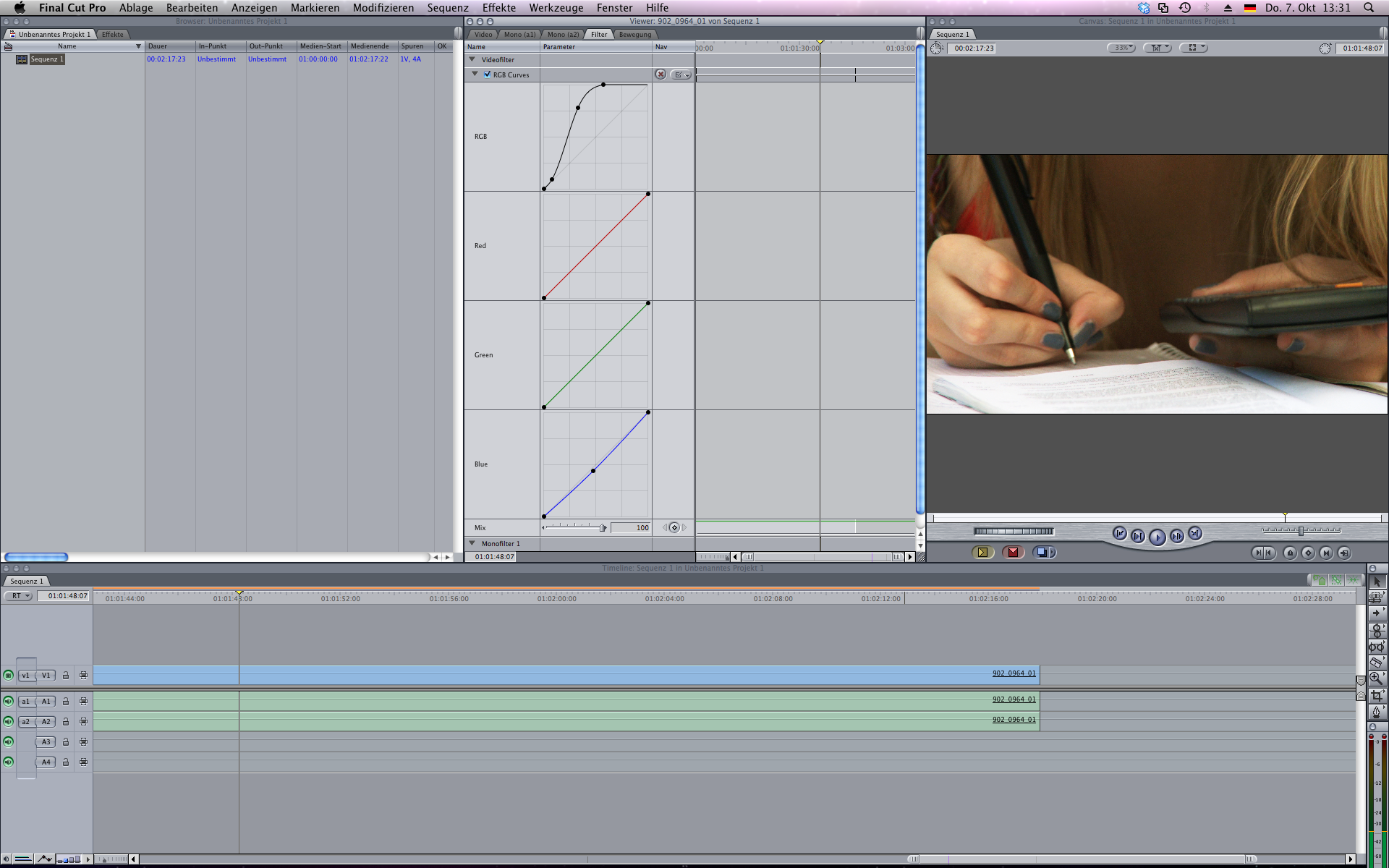Toggle clip keyframes display in timeline
1389x868 pixels.
point(23,859)
